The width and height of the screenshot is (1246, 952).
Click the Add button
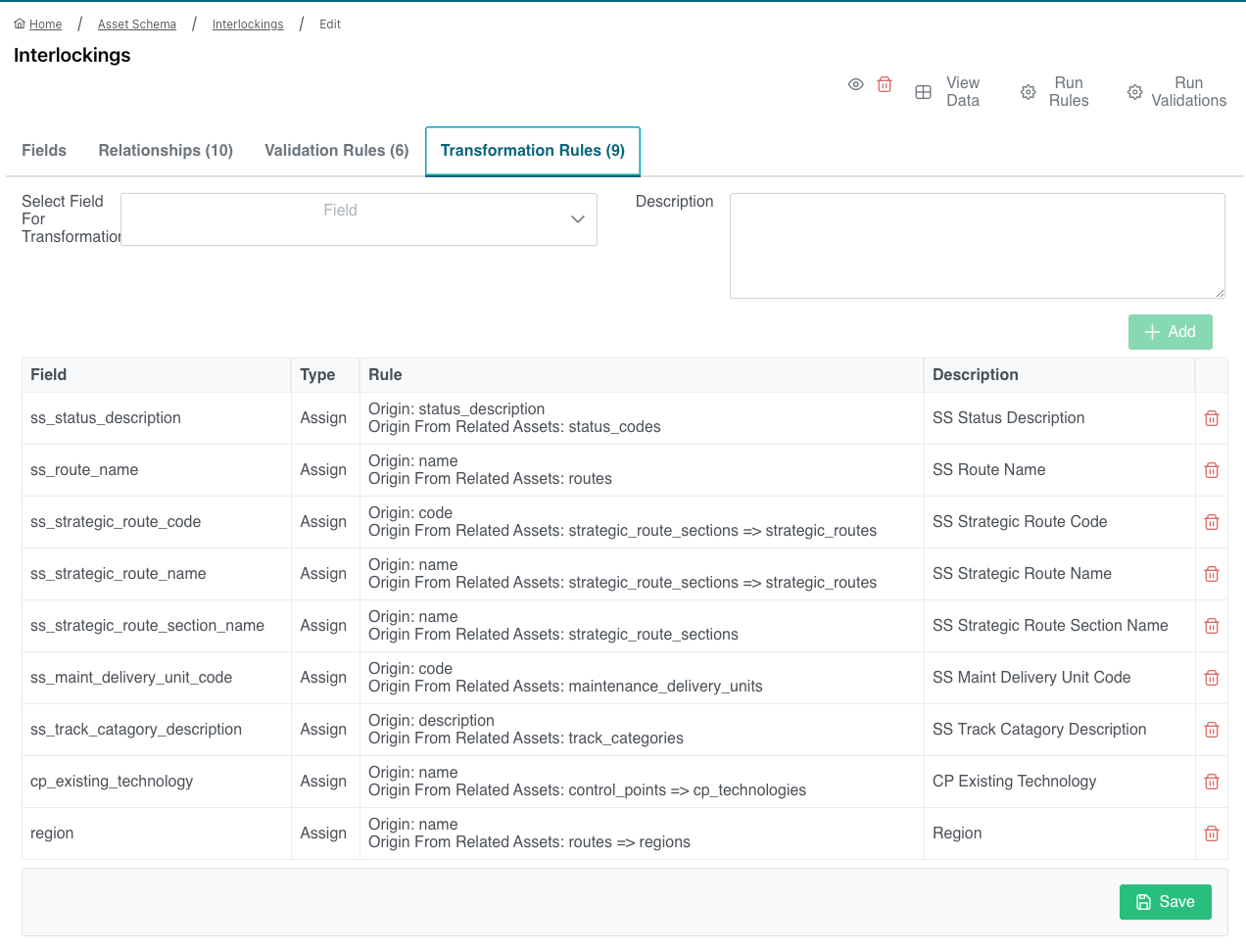(1170, 332)
